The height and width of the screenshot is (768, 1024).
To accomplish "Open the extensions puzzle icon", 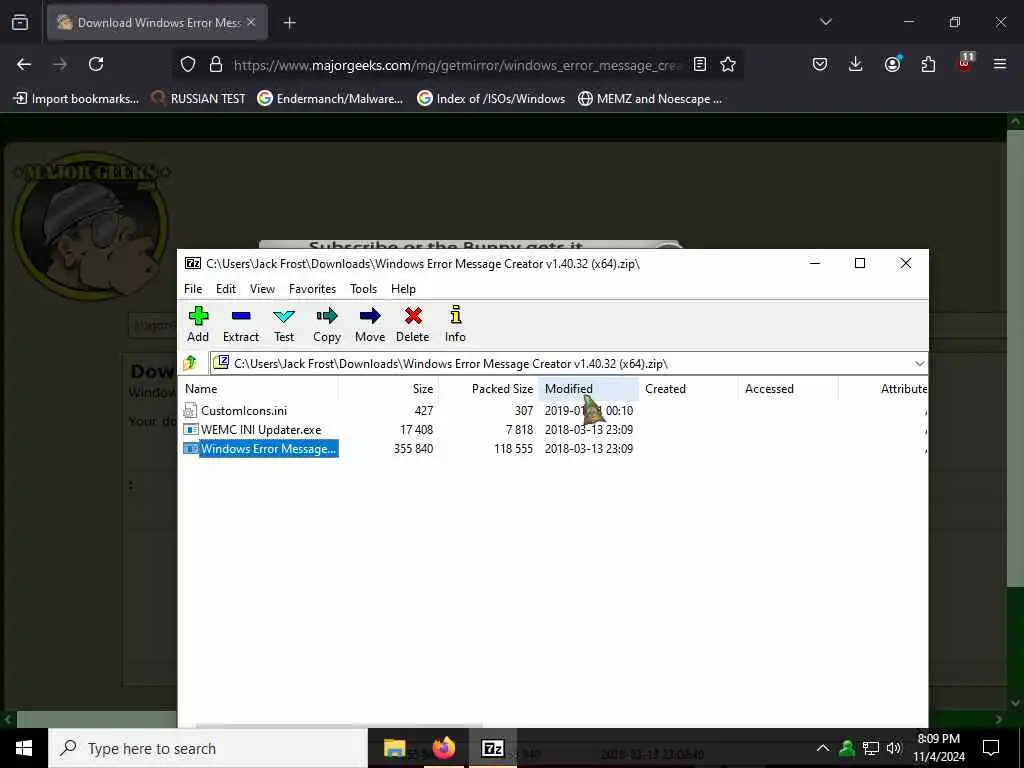I will tap(928, 64).
